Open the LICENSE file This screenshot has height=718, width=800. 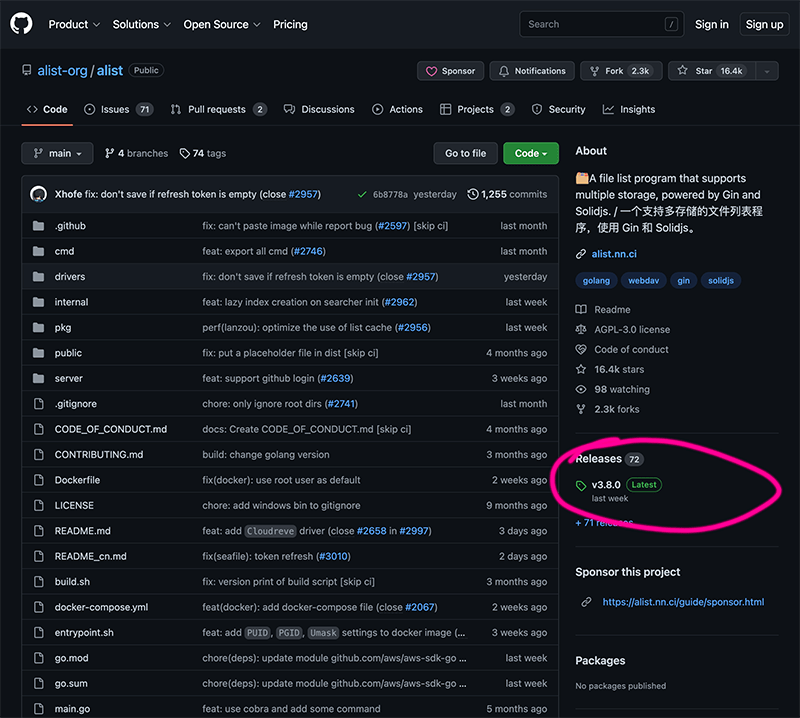(74, 505)
